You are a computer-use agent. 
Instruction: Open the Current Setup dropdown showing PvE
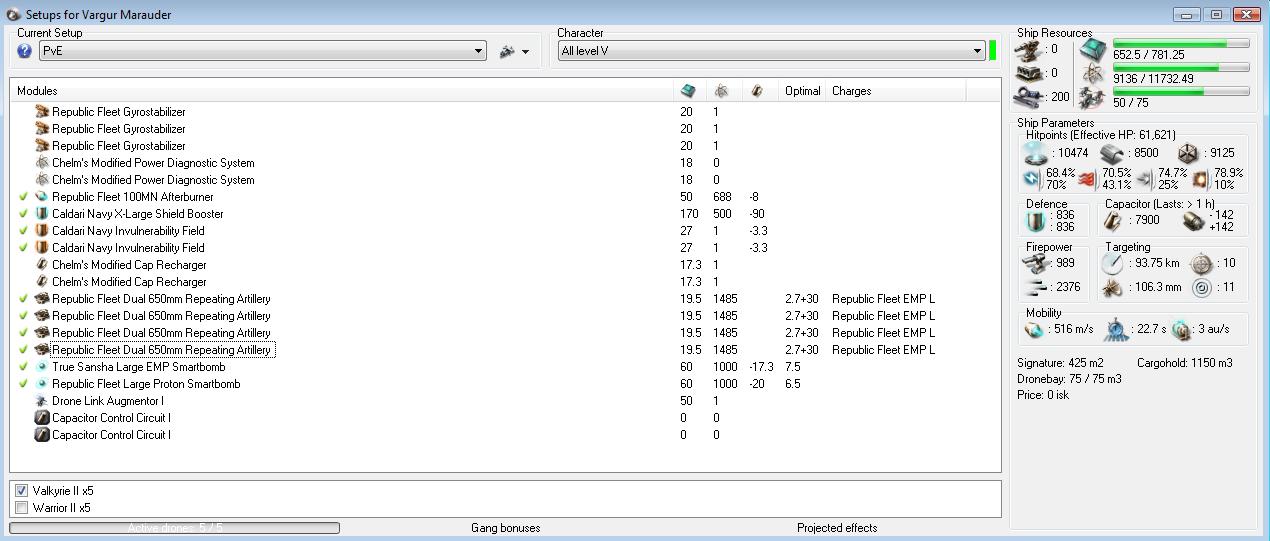pos(262,51)
